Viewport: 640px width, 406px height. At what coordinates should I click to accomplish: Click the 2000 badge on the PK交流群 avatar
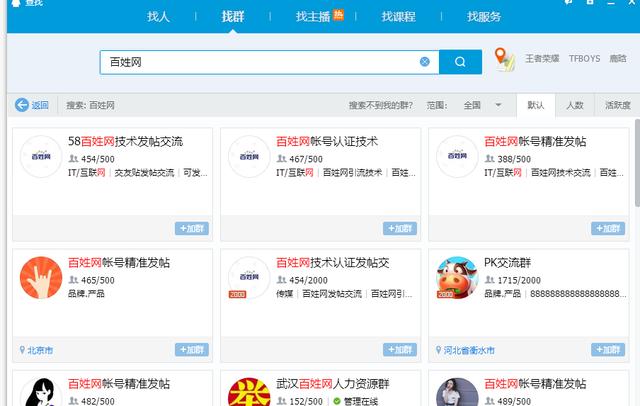(x=445, y=294)
